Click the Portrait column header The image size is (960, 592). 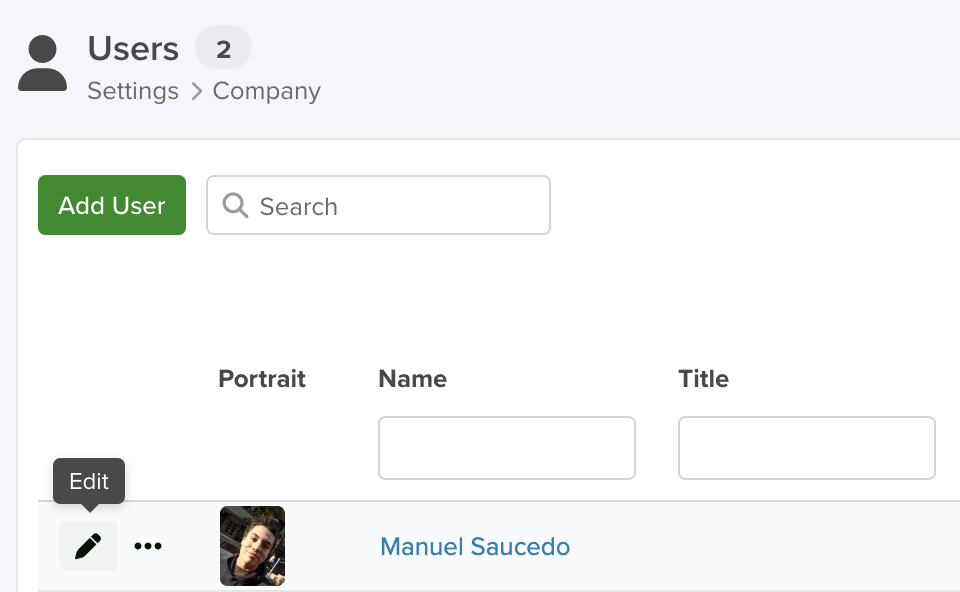click(x=262, y=379)
